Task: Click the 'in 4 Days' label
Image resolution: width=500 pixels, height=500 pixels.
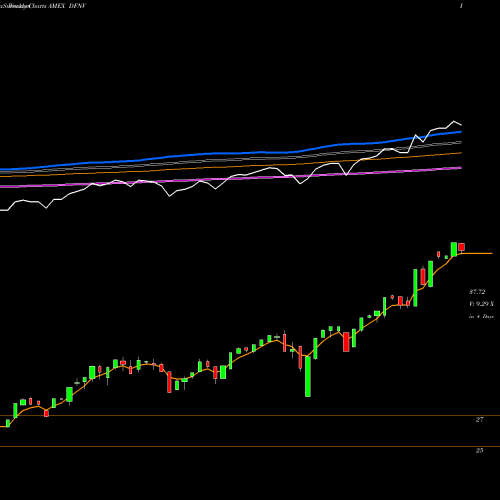Action: coord(481,316)
